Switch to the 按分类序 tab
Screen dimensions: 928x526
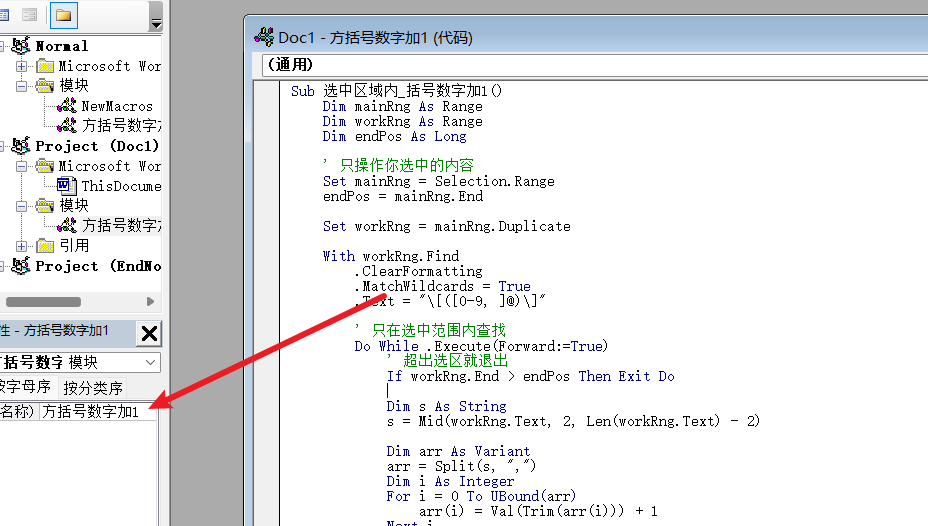pos(93,387)
